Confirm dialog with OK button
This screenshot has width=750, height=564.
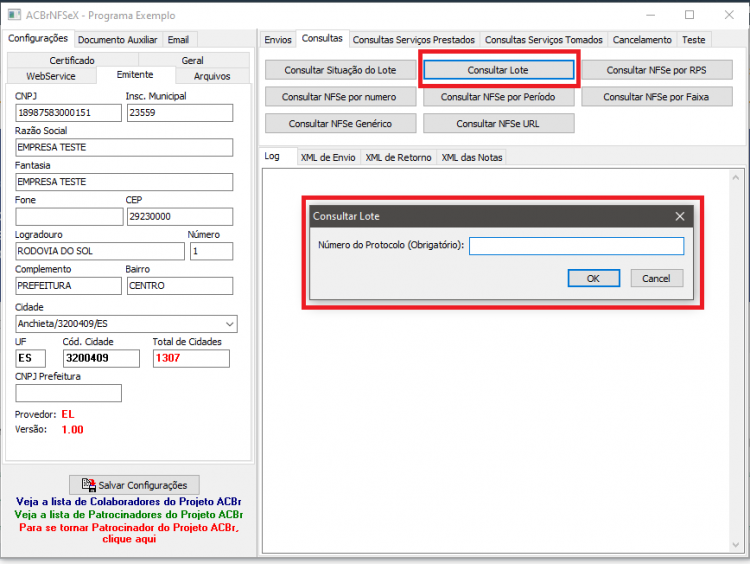(594, 278)
